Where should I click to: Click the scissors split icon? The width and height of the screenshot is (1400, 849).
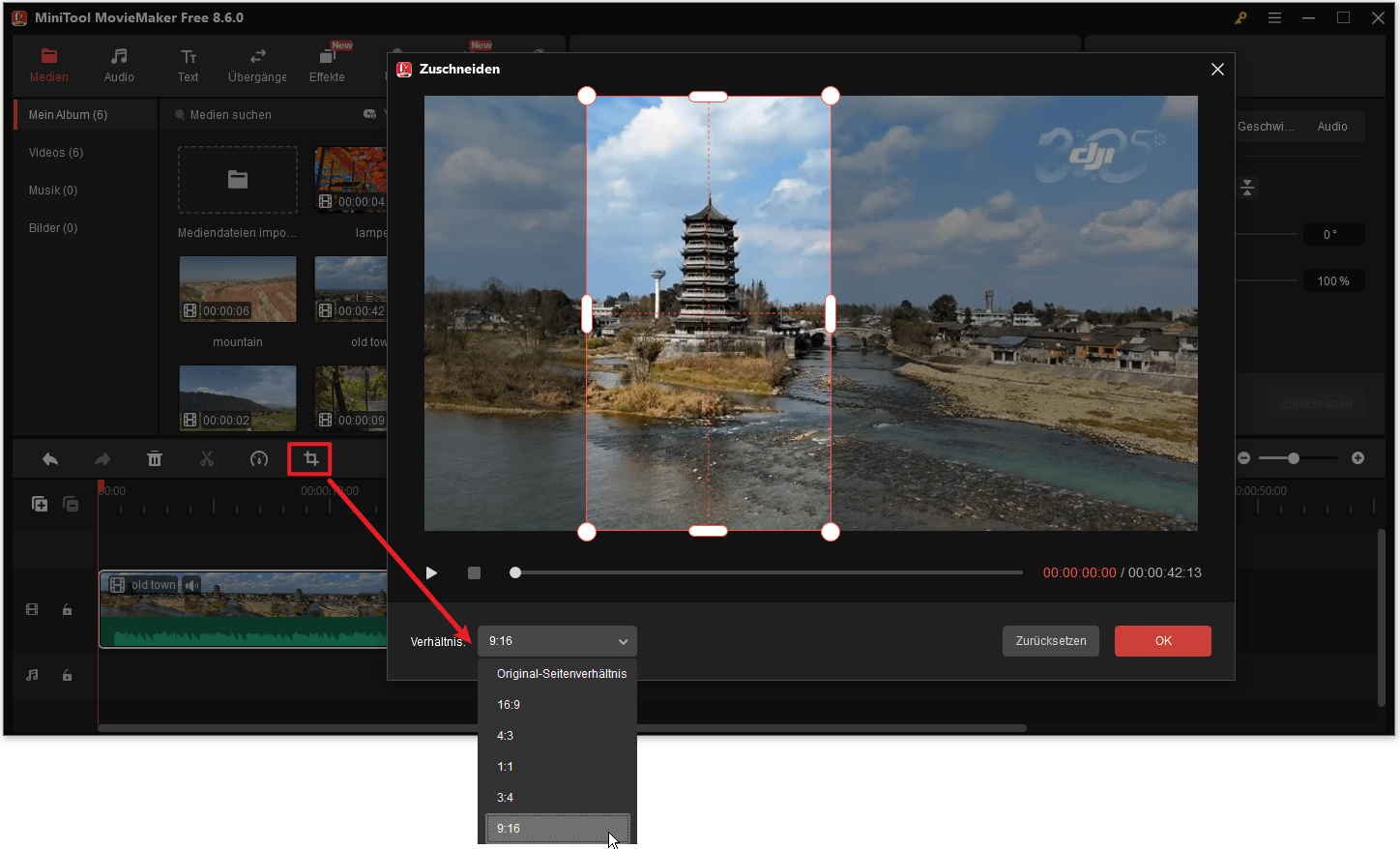click(x=207, y=459)
